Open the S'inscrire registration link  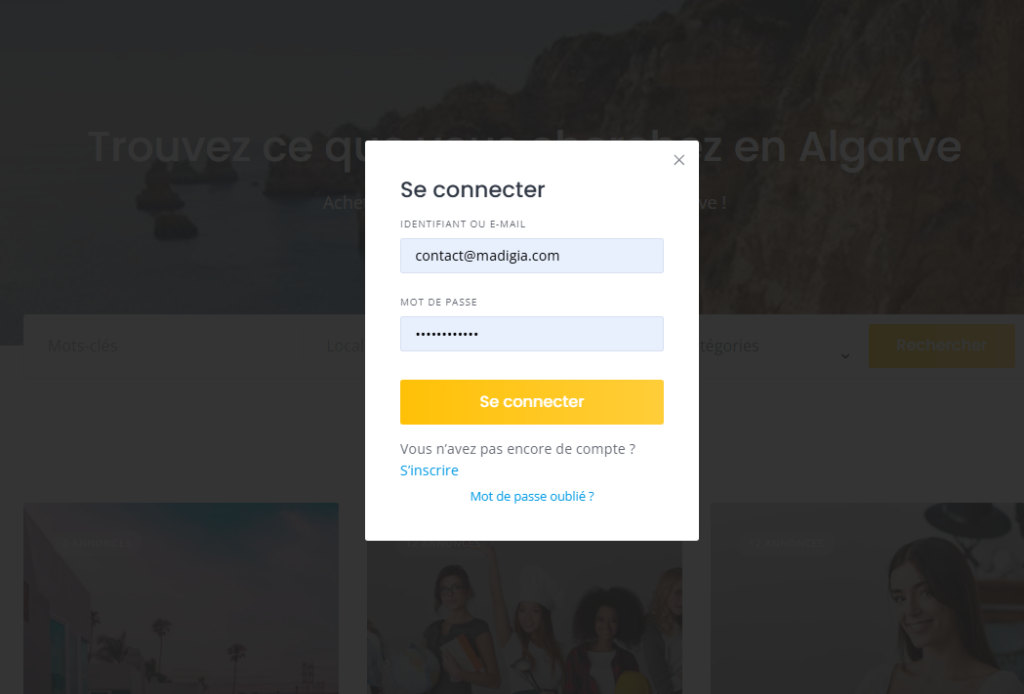(429, 470)
